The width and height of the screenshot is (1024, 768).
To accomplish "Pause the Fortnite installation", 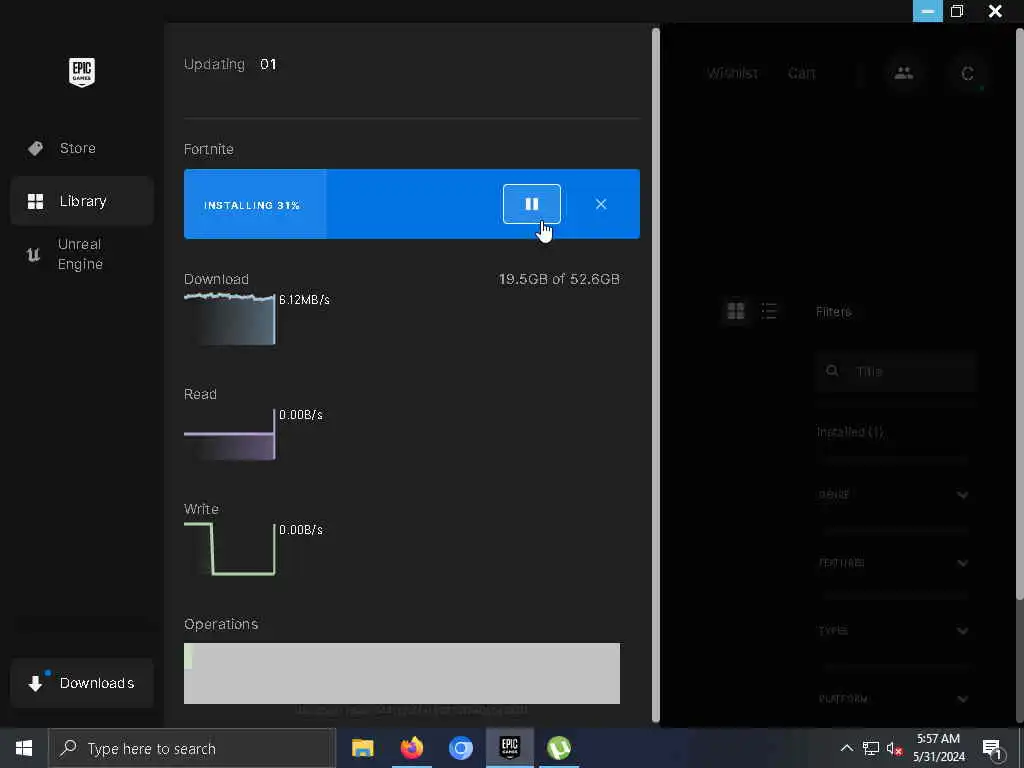I will coord(532,204).
